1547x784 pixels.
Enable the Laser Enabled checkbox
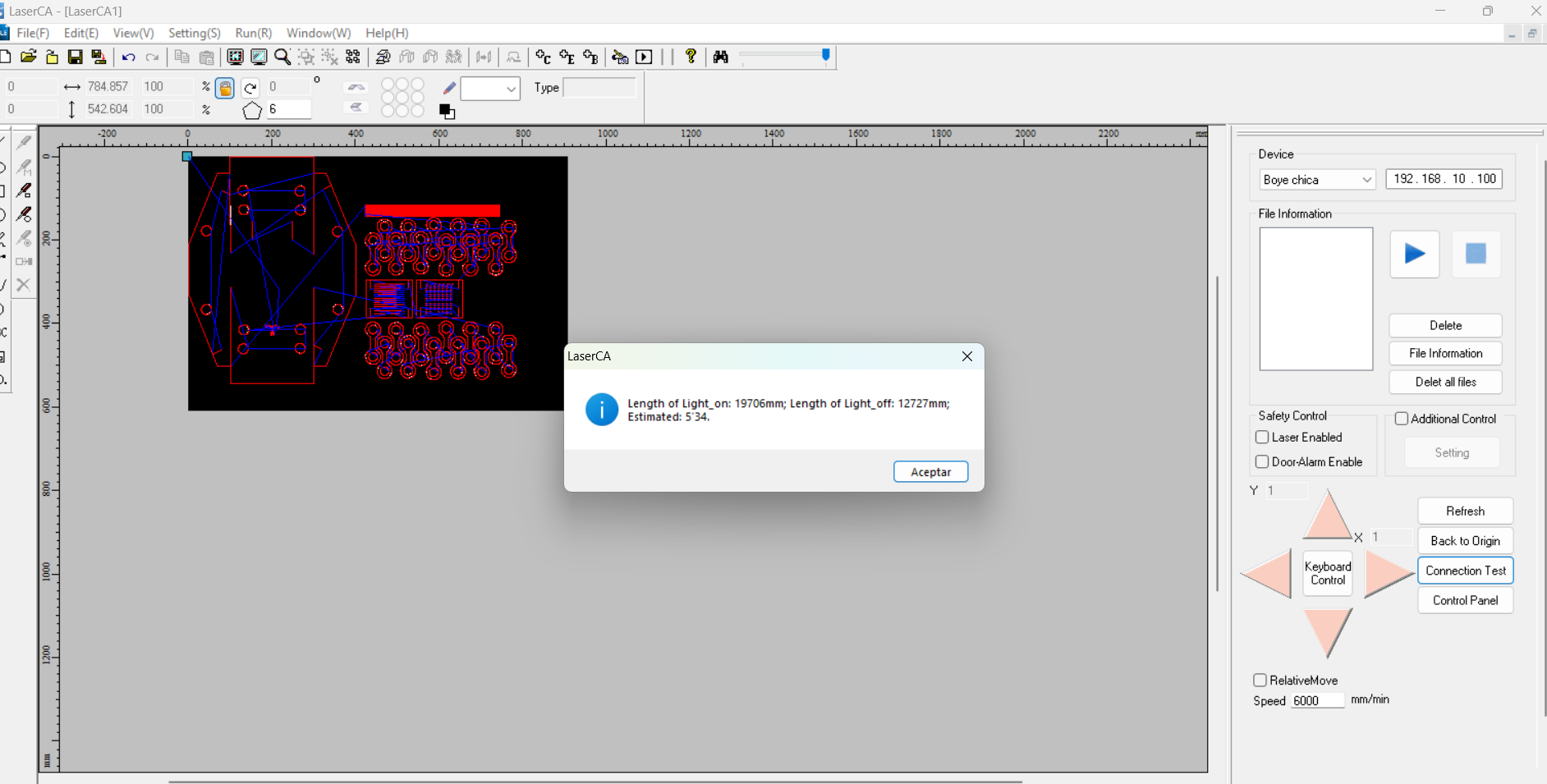[x=1262, y=438]
